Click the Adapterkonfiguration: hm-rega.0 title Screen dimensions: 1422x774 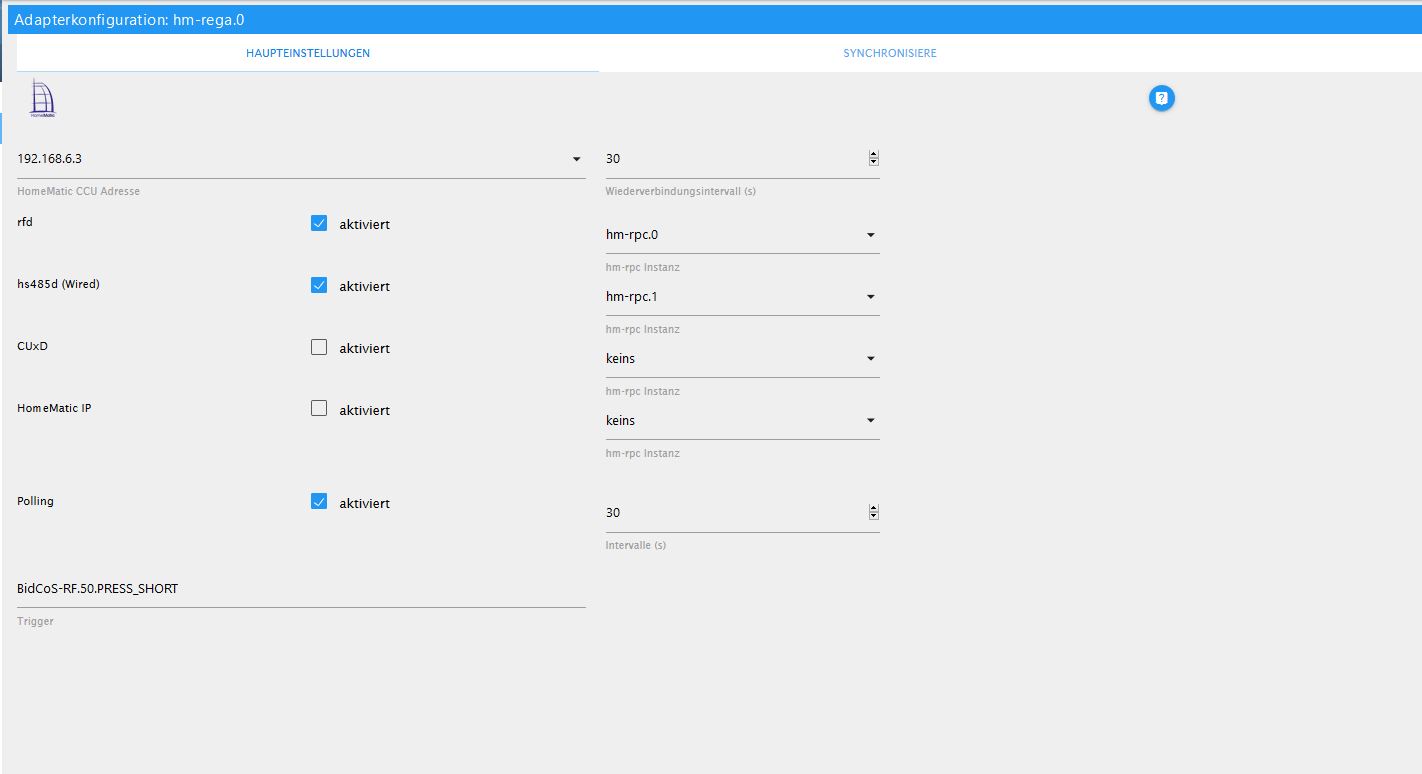click(x=129, y=19)
